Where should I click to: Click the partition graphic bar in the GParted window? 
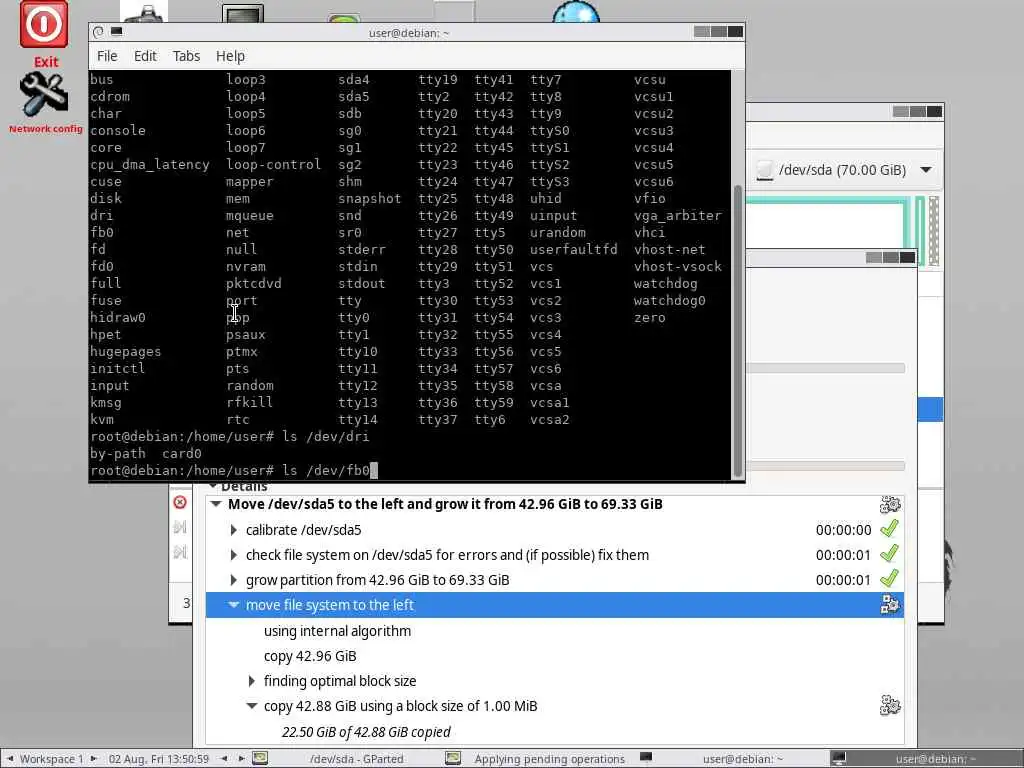[829, 230]
